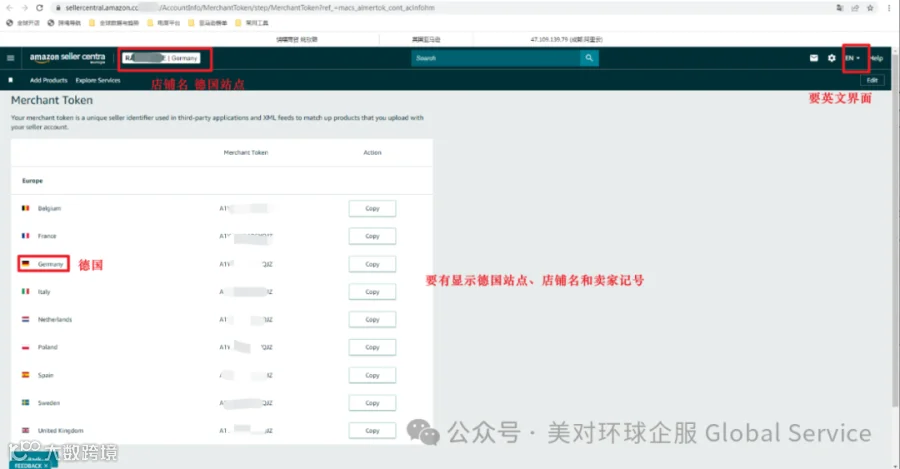Focus the Search input field
Screen dimensions: 900x469
click(x=496, y=58)
